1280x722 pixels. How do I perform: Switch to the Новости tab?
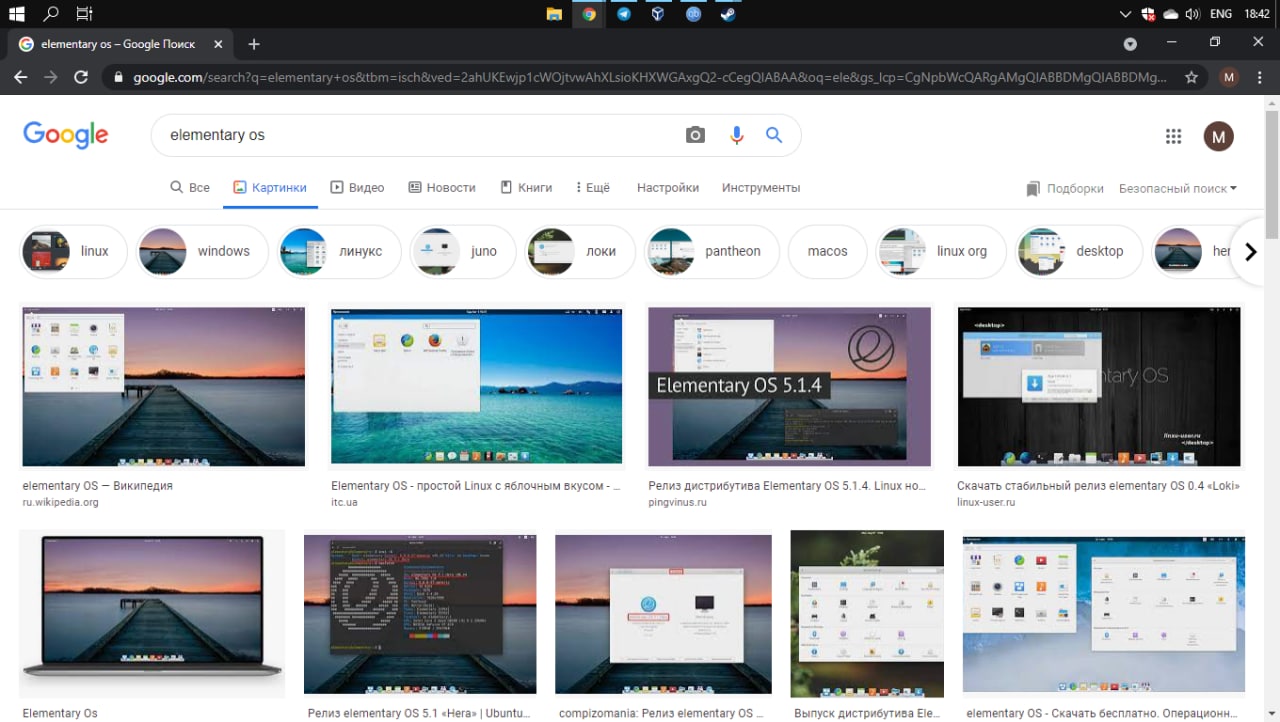click(442, 187)
